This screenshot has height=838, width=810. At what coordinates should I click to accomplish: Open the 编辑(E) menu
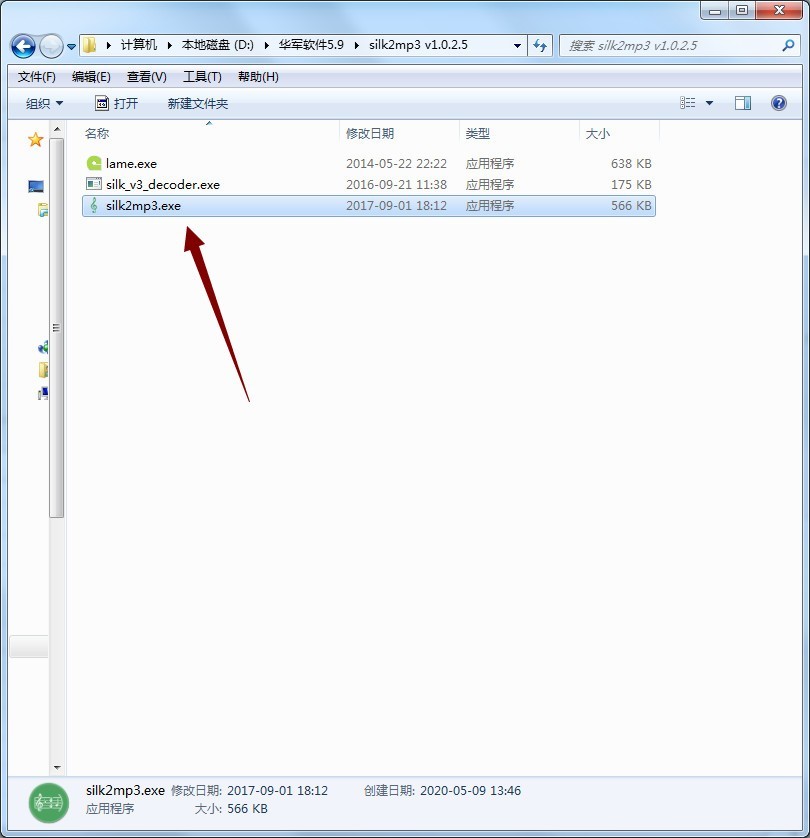click(x=91, y=77)
